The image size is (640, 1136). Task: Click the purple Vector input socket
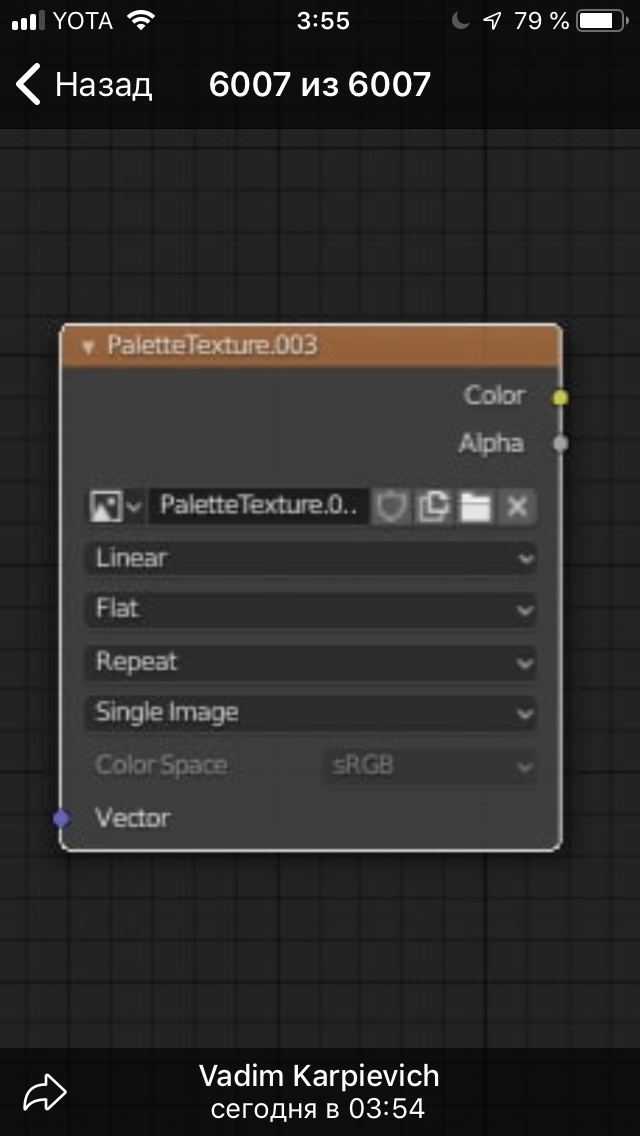tap(61, 819)
